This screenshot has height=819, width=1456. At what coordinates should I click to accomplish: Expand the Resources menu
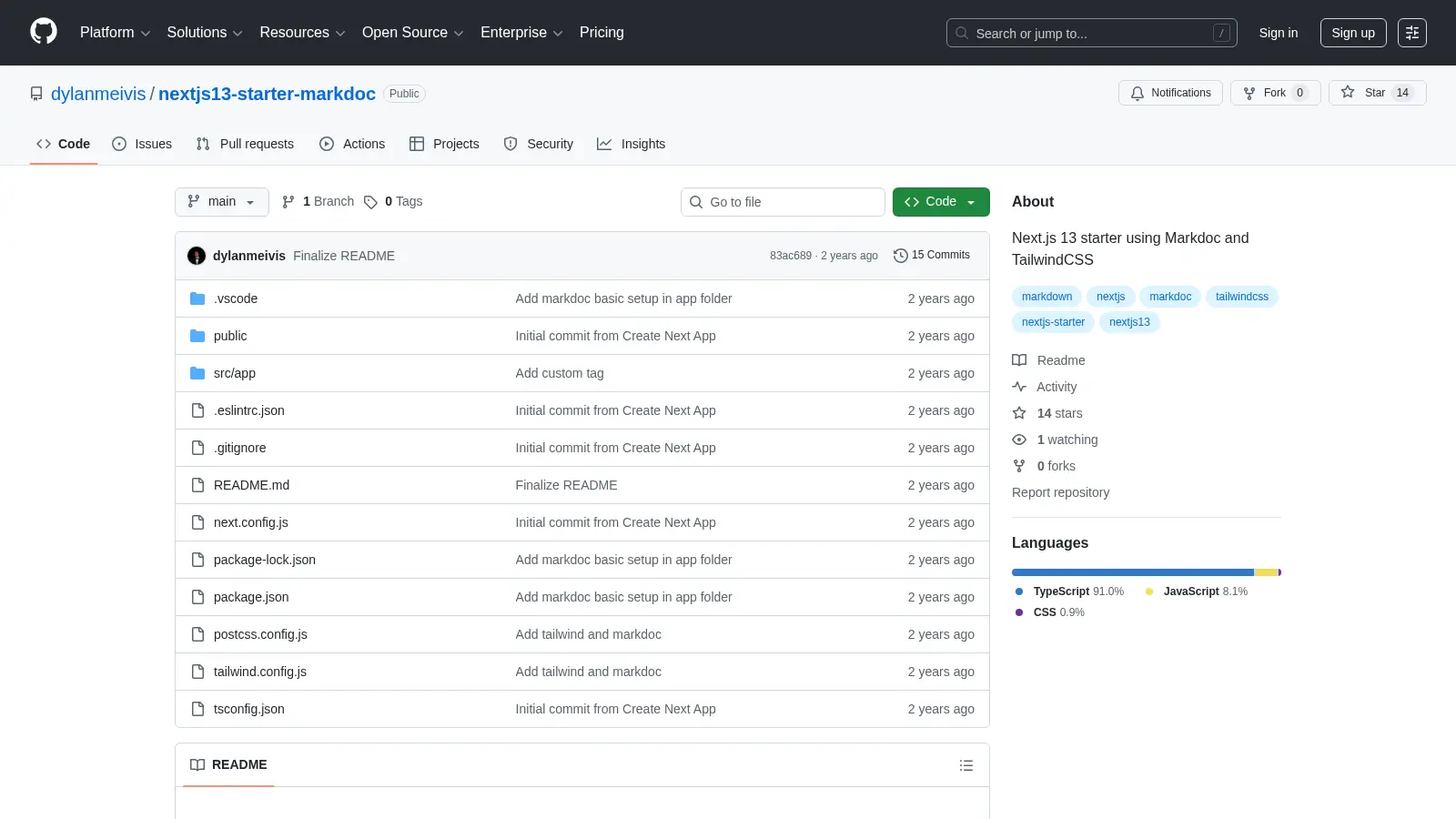click(x=302, y=33)
